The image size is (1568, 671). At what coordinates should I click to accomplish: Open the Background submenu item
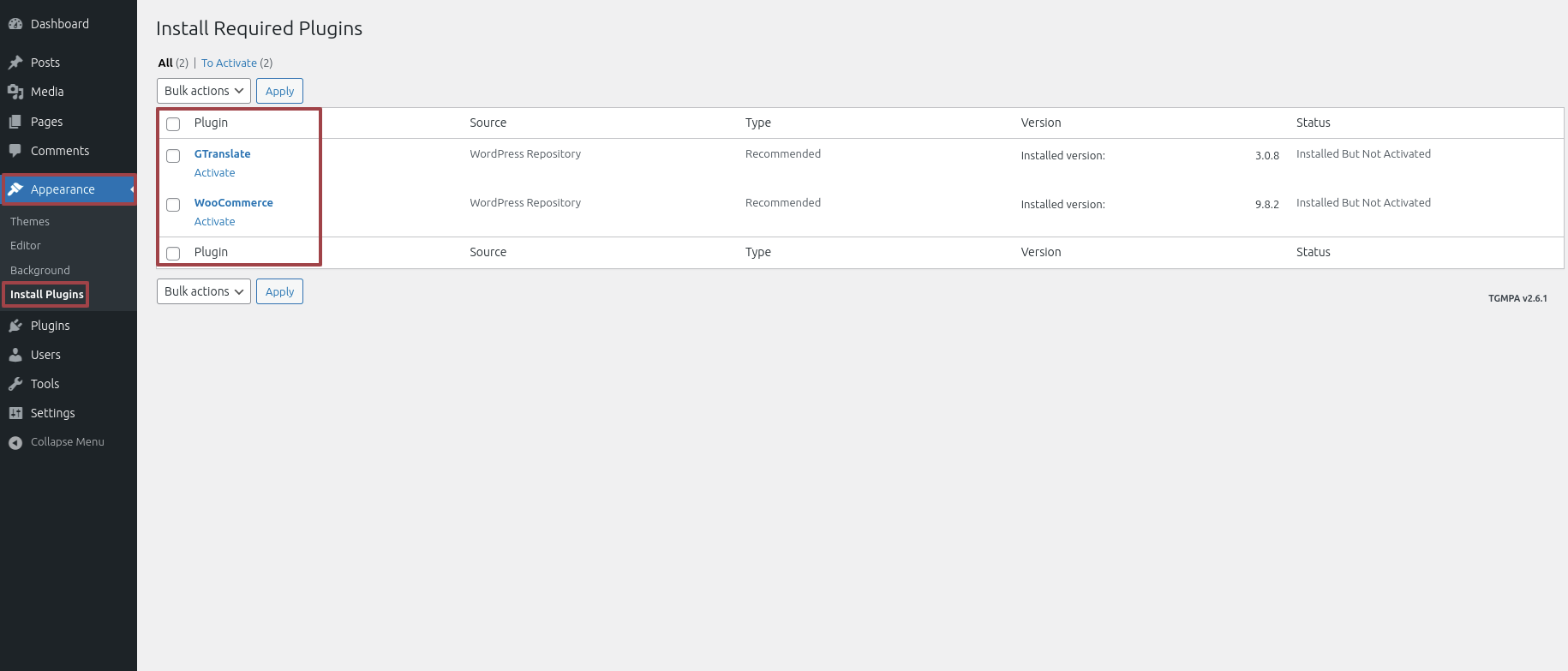(40, 270)
